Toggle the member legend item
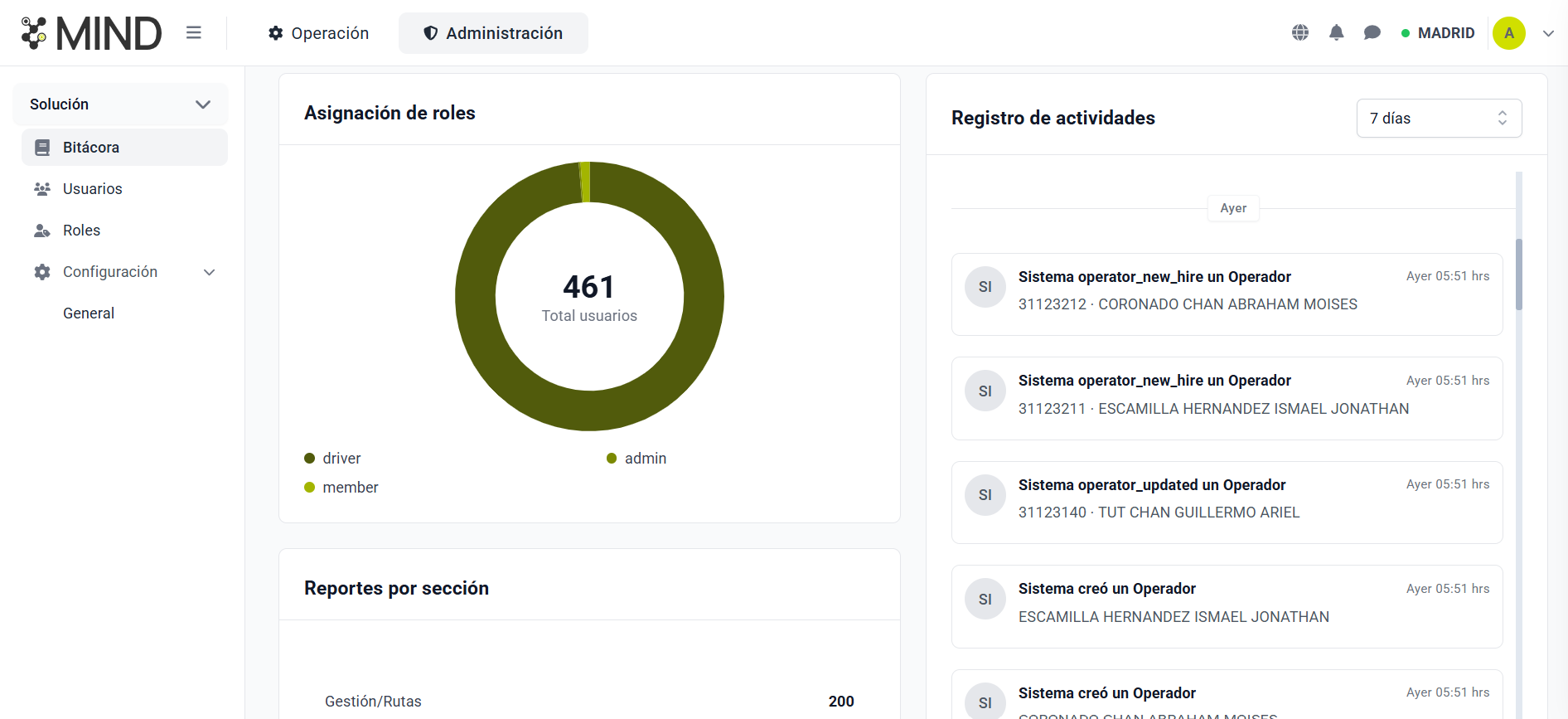This screenshot has height=719, width=1568. (341, 487)
